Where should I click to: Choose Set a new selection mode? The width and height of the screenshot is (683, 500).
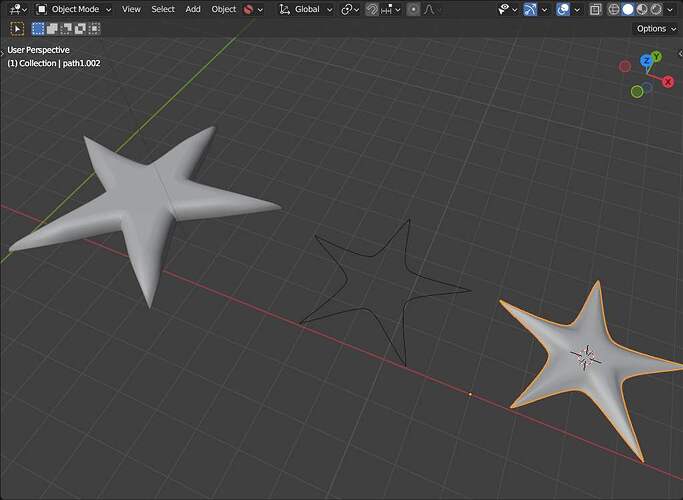[x=38, y=29]
